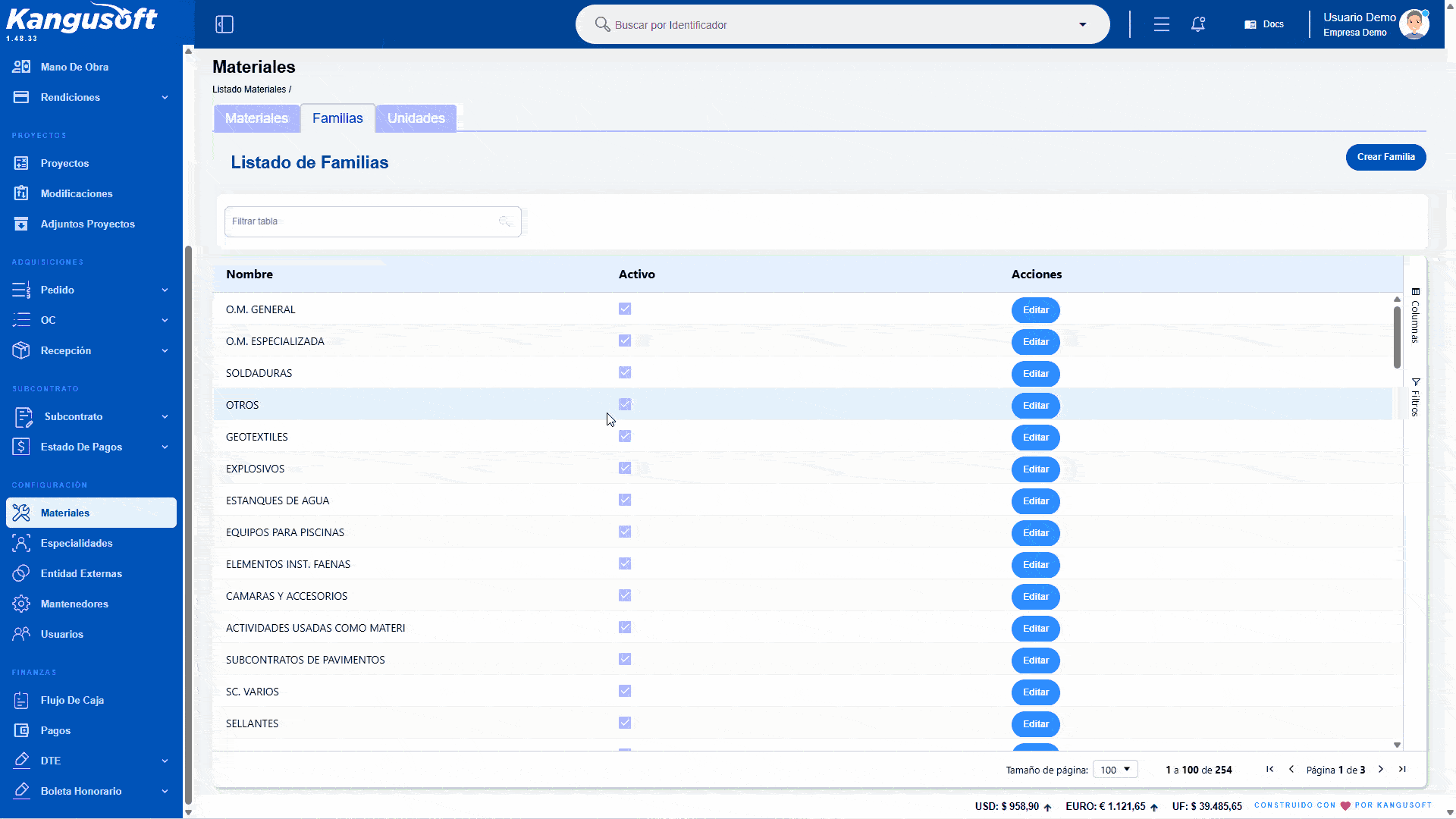Click the Recepción box icon
This screenshot has height=819, width=1456.
tap(21, 350)
